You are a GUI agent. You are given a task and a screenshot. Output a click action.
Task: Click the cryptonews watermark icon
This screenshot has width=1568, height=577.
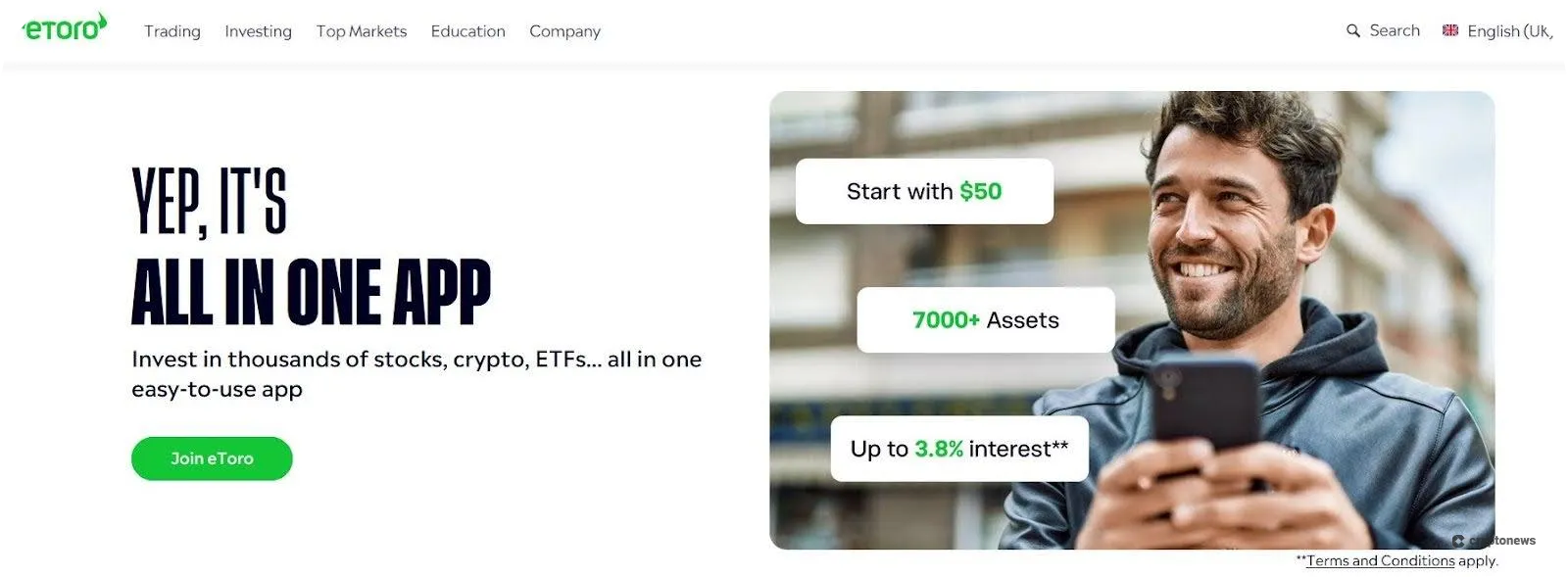point(1458,540)
